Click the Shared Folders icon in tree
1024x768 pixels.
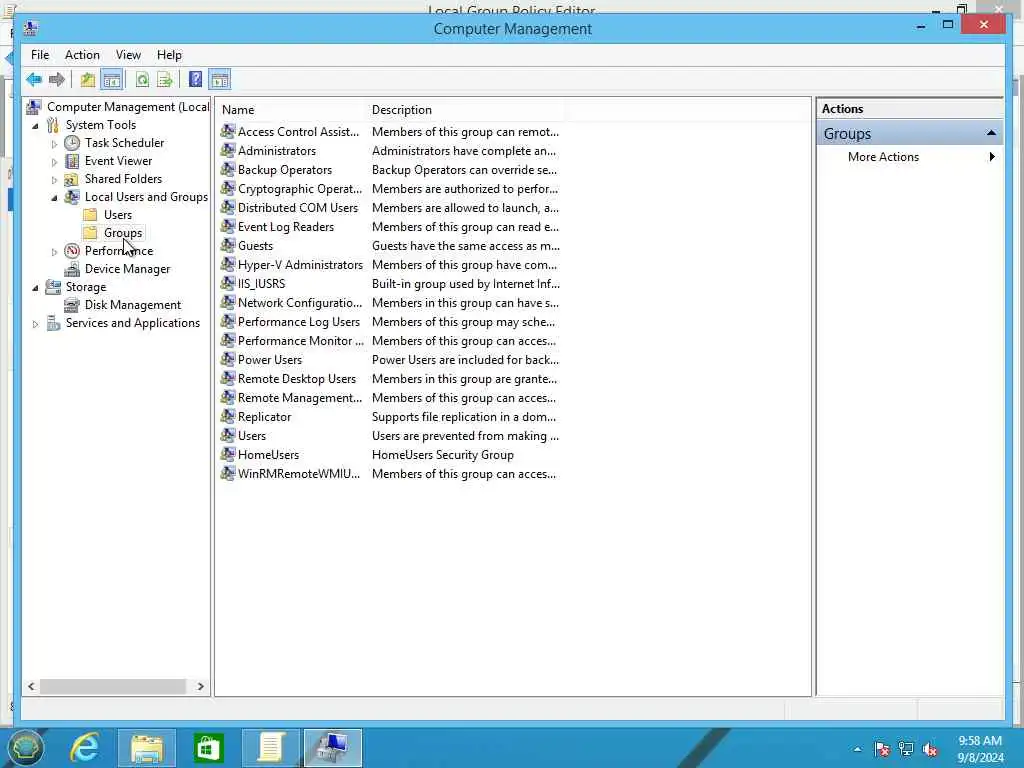(x=72, y=179)
